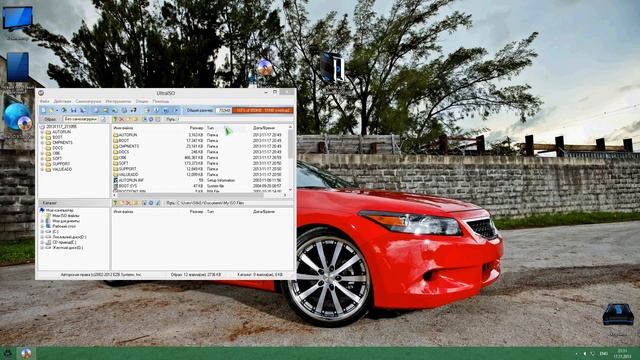Viewport: 640px width, 360px height.
Task: Sort Catalog file list by Размер column
Action: [196, 212]
